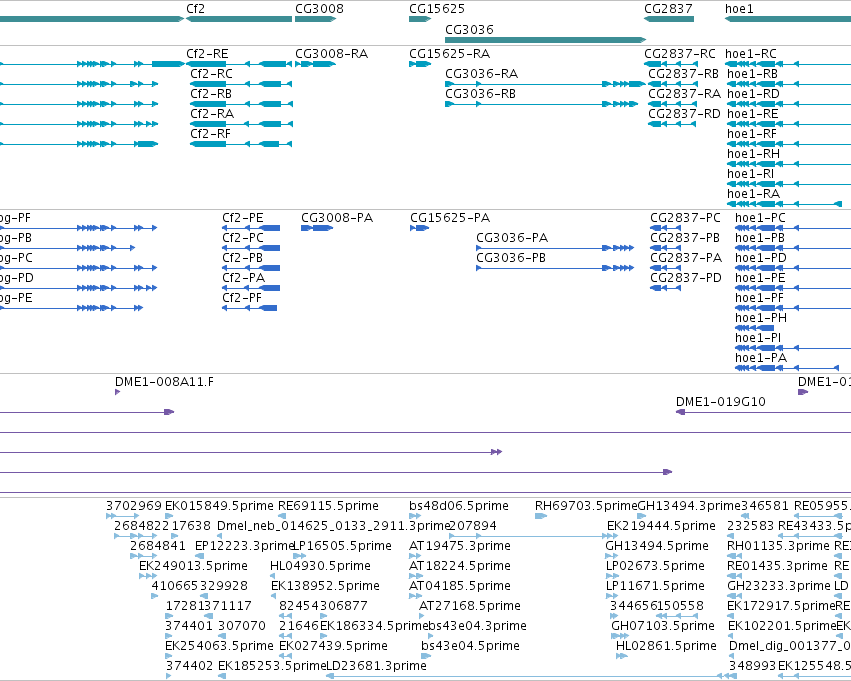Open the Cf2-RF transcript label
Screen dimensions: 851x681
click(x=210, y=133)
